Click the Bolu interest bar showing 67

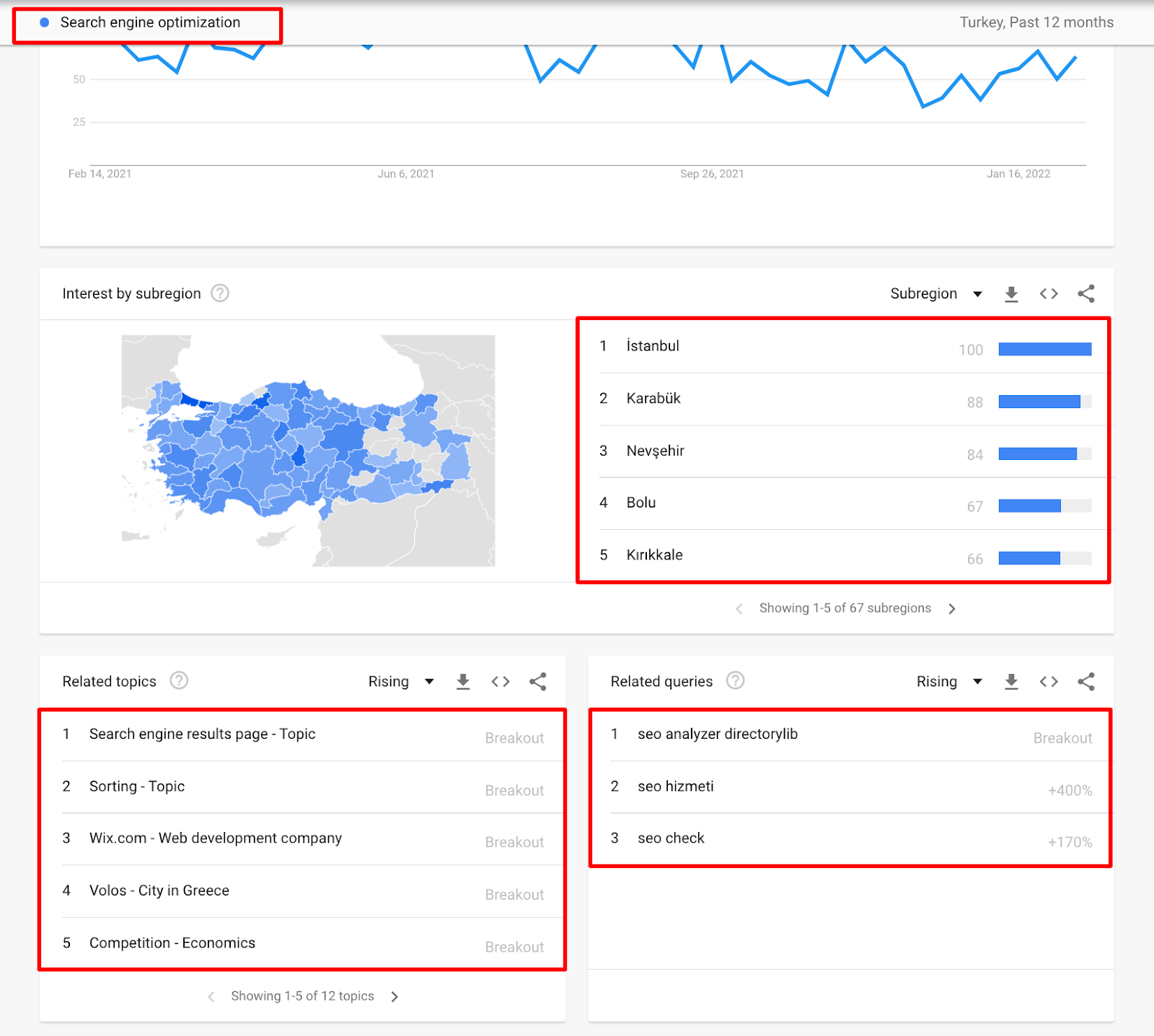click(1045, 505)
